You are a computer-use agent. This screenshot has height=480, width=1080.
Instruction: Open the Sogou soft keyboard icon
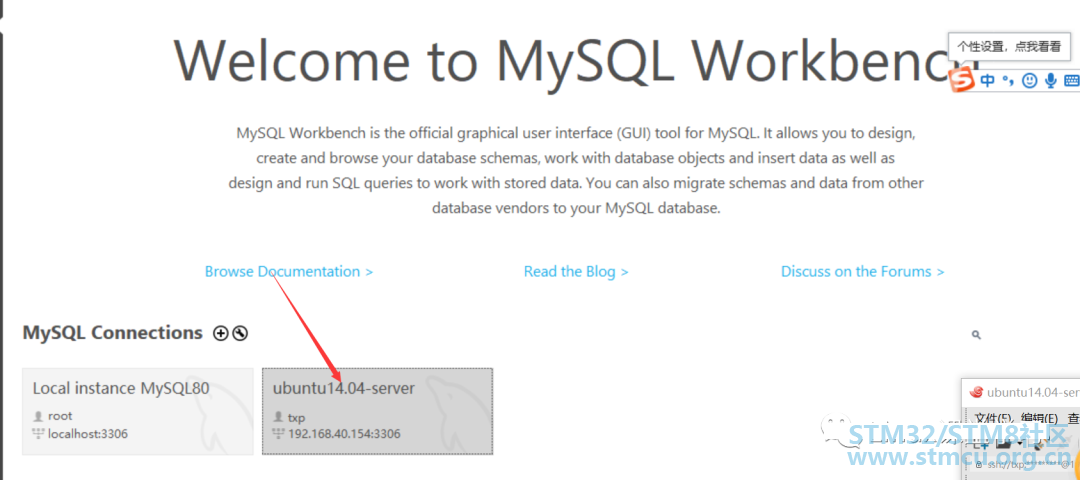pos(1072,81)
